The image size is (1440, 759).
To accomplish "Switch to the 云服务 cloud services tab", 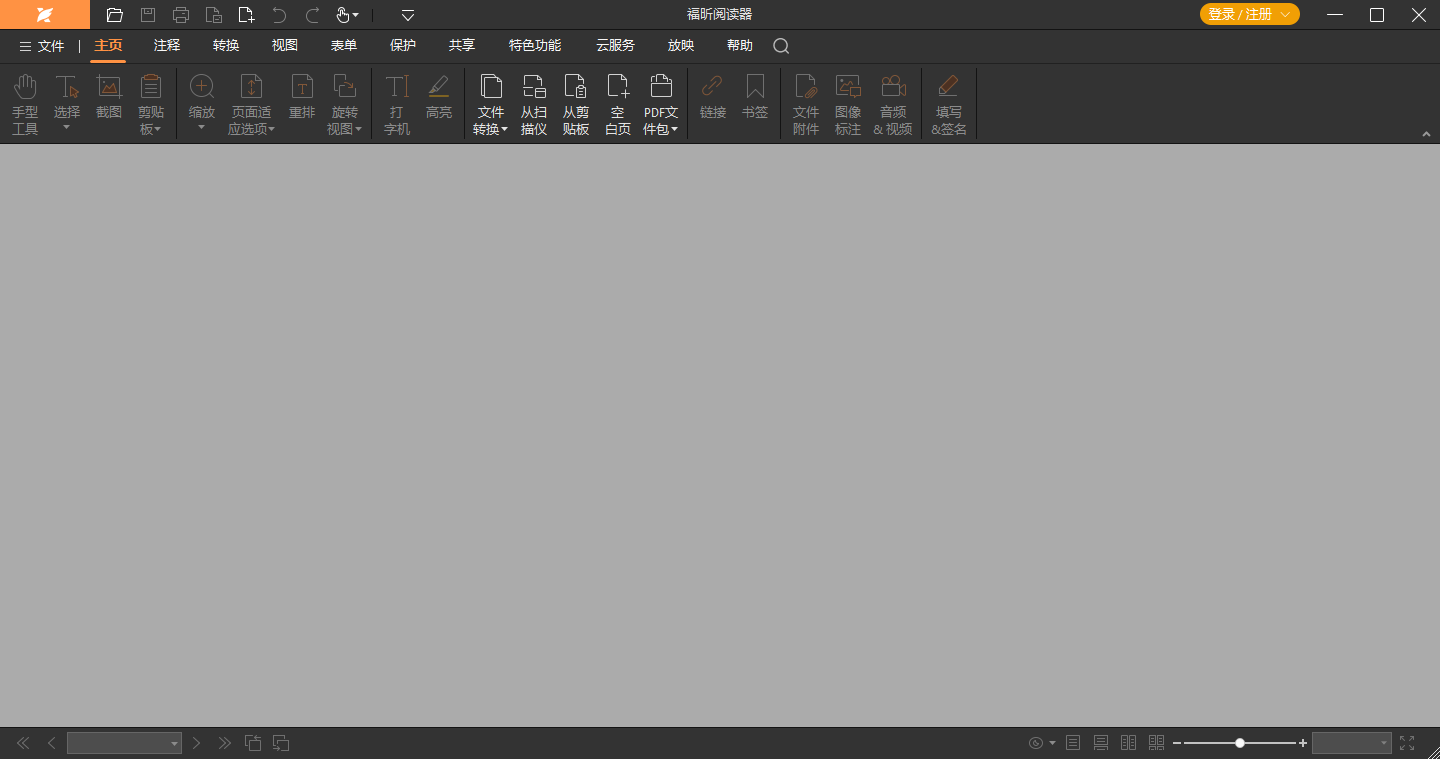I will point(615,46).
